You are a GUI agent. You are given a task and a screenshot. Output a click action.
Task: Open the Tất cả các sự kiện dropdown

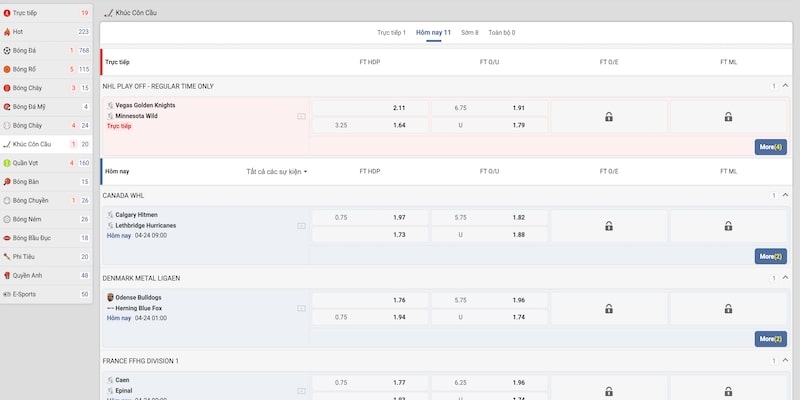click(277, 172)
